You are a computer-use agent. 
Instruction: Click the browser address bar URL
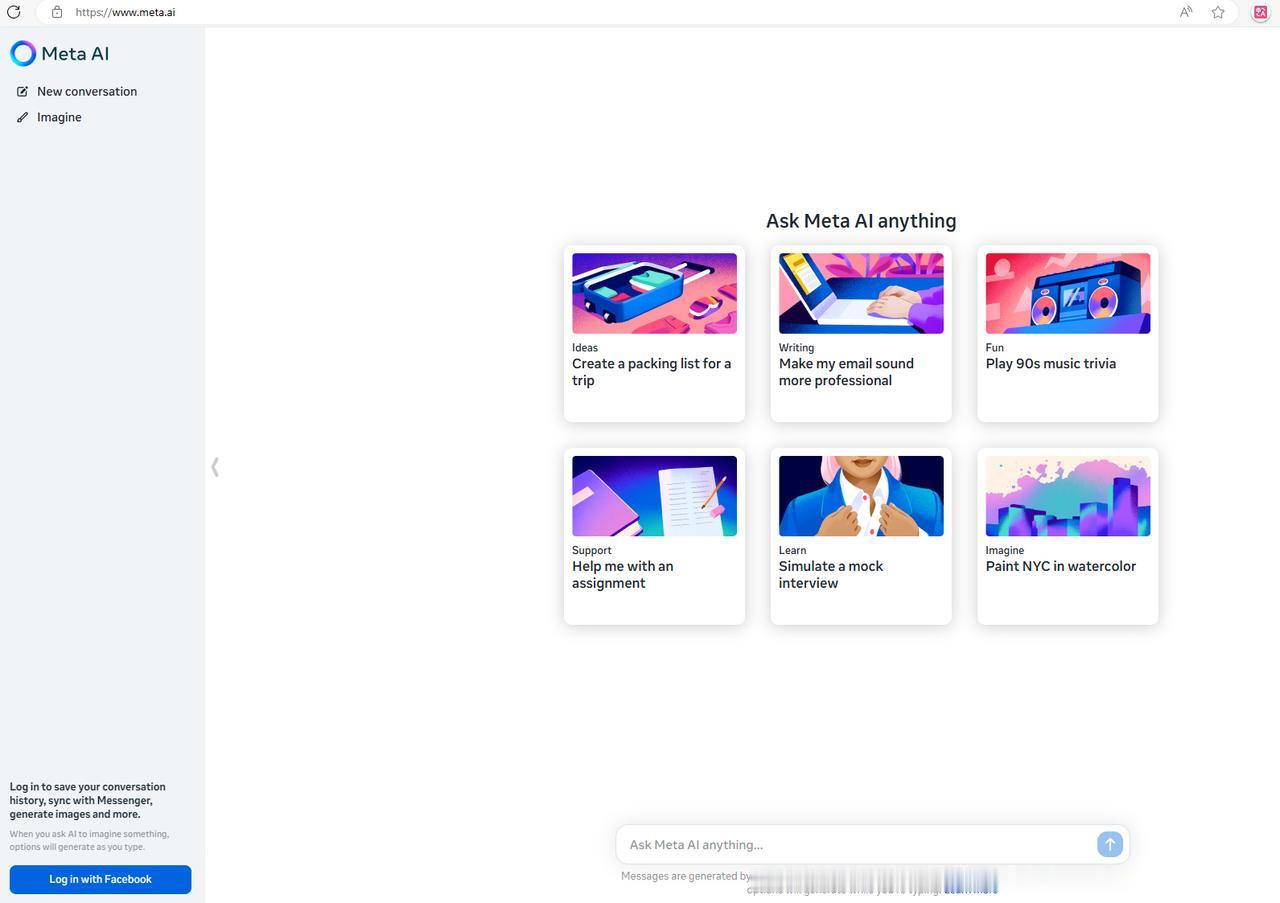click(125, 12)
